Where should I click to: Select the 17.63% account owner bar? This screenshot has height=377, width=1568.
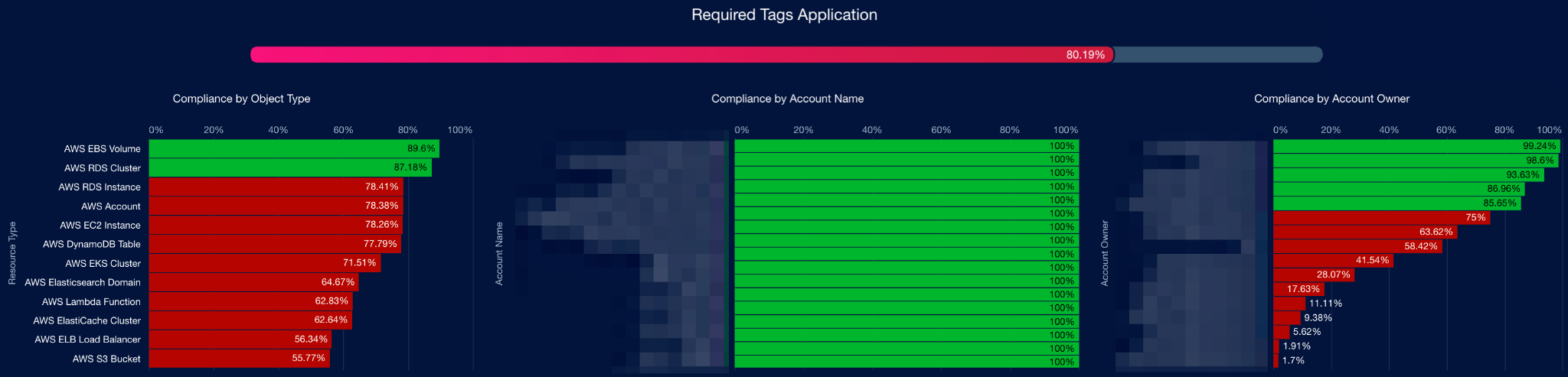click(x=1298, y=289)
